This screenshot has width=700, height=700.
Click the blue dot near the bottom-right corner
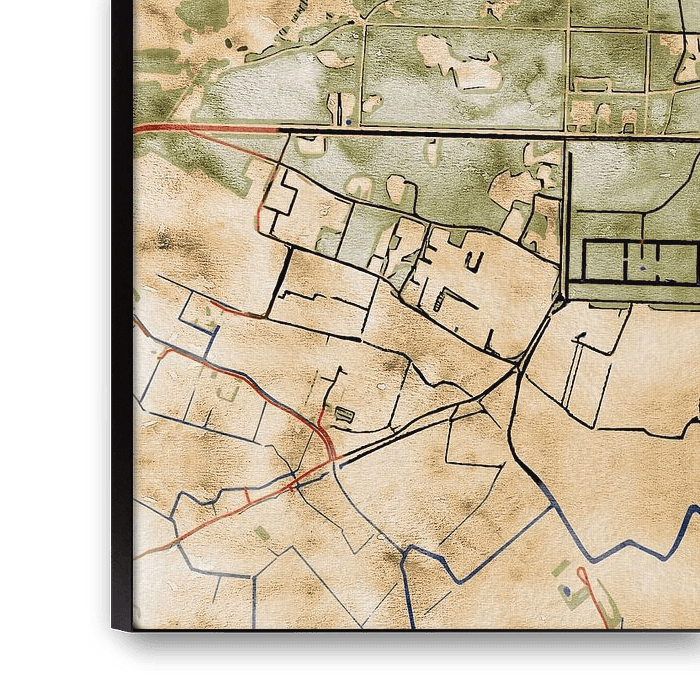pyautogui.click(x=568, y=591)
